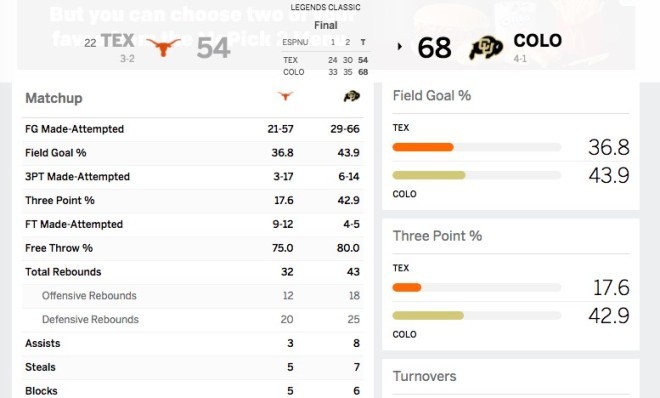Select the Total Rebounds row
660x398 pixels.
coord(192,272)
